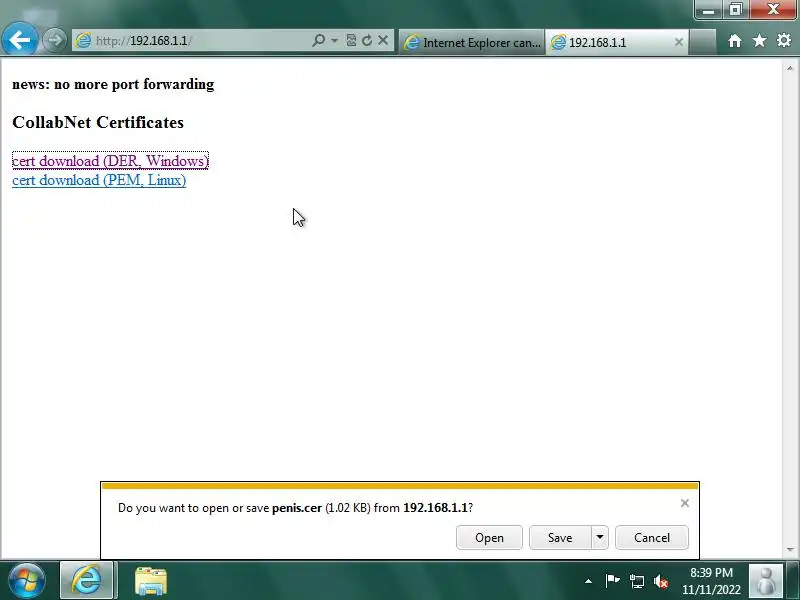800x600 pixels.
Task: Open the Windows Start menu orb
Action: [26, 581]
